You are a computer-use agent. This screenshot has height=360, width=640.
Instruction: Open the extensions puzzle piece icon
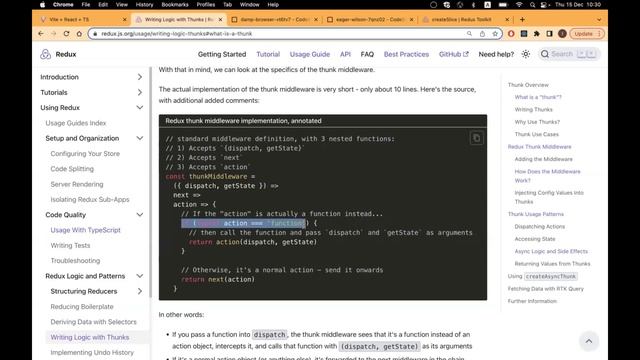537,34
